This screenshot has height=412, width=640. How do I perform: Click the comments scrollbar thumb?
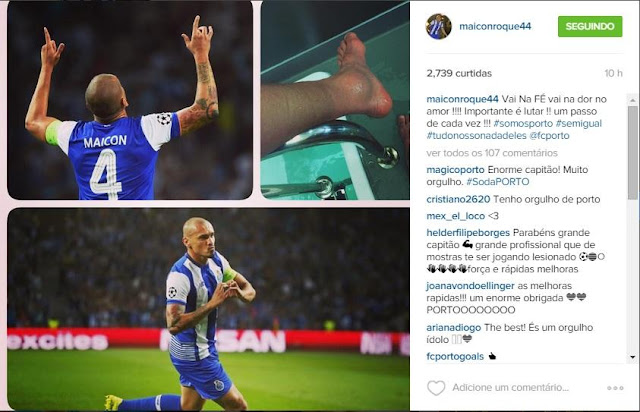633,153
